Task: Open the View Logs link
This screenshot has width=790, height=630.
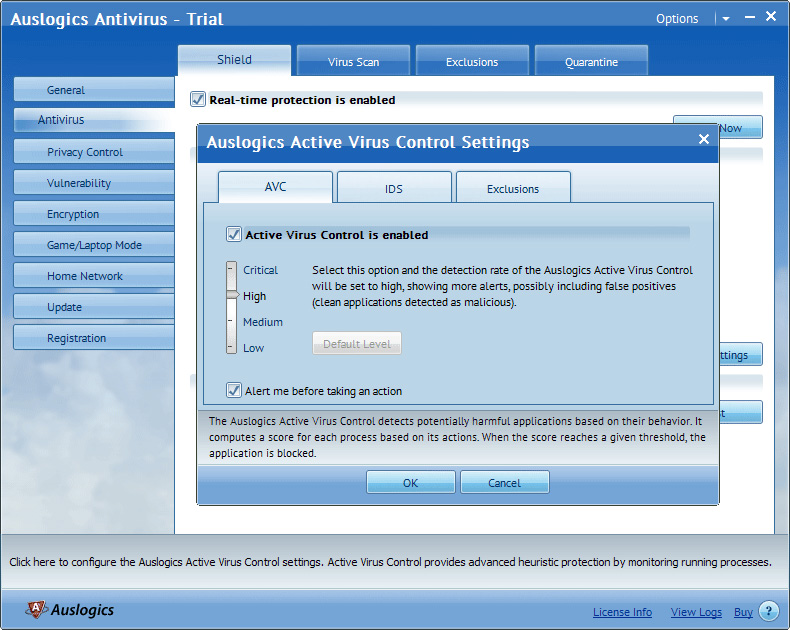Action: (x=696, y=612)
